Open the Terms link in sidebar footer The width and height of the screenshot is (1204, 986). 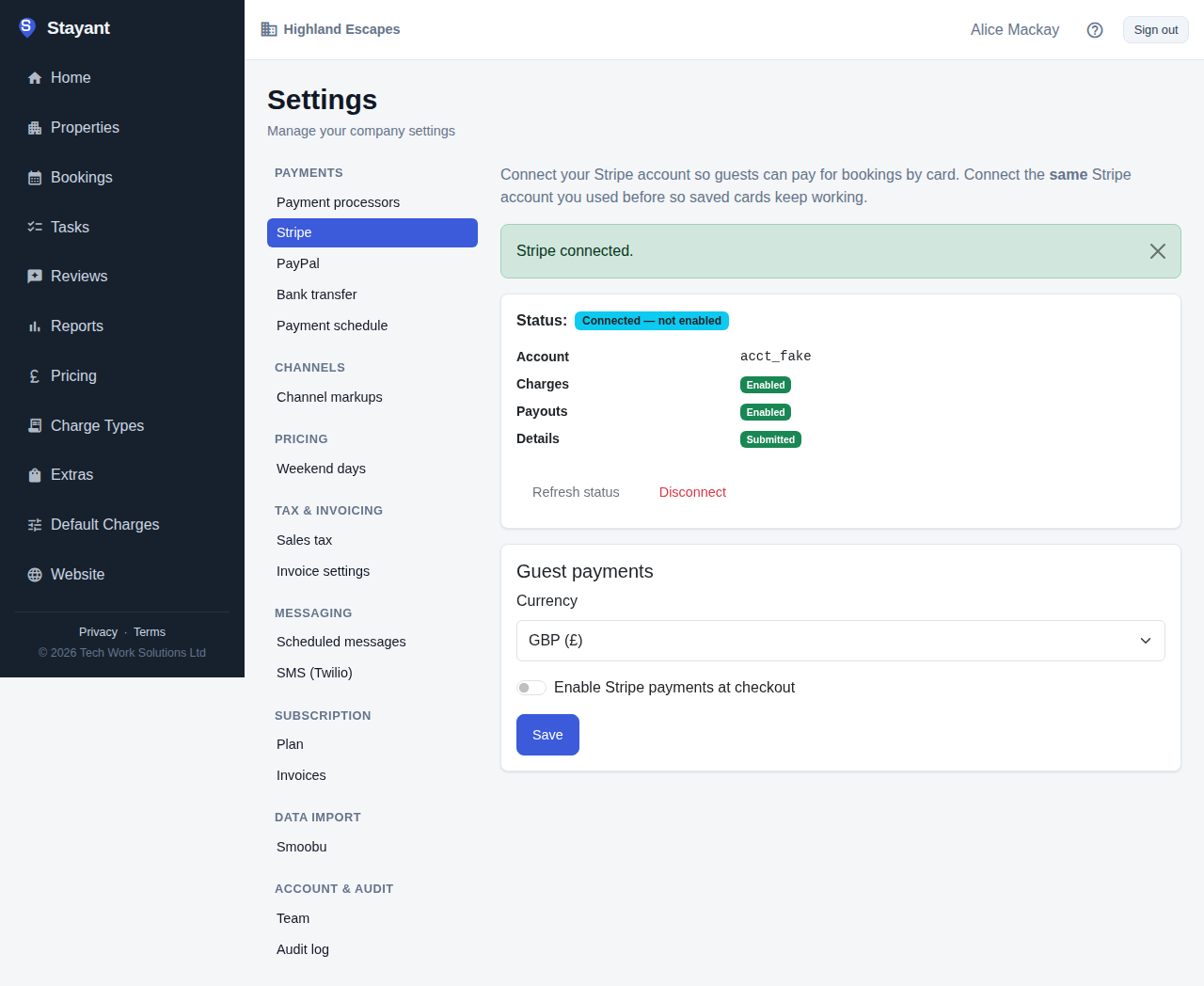[x=150, y=632]
